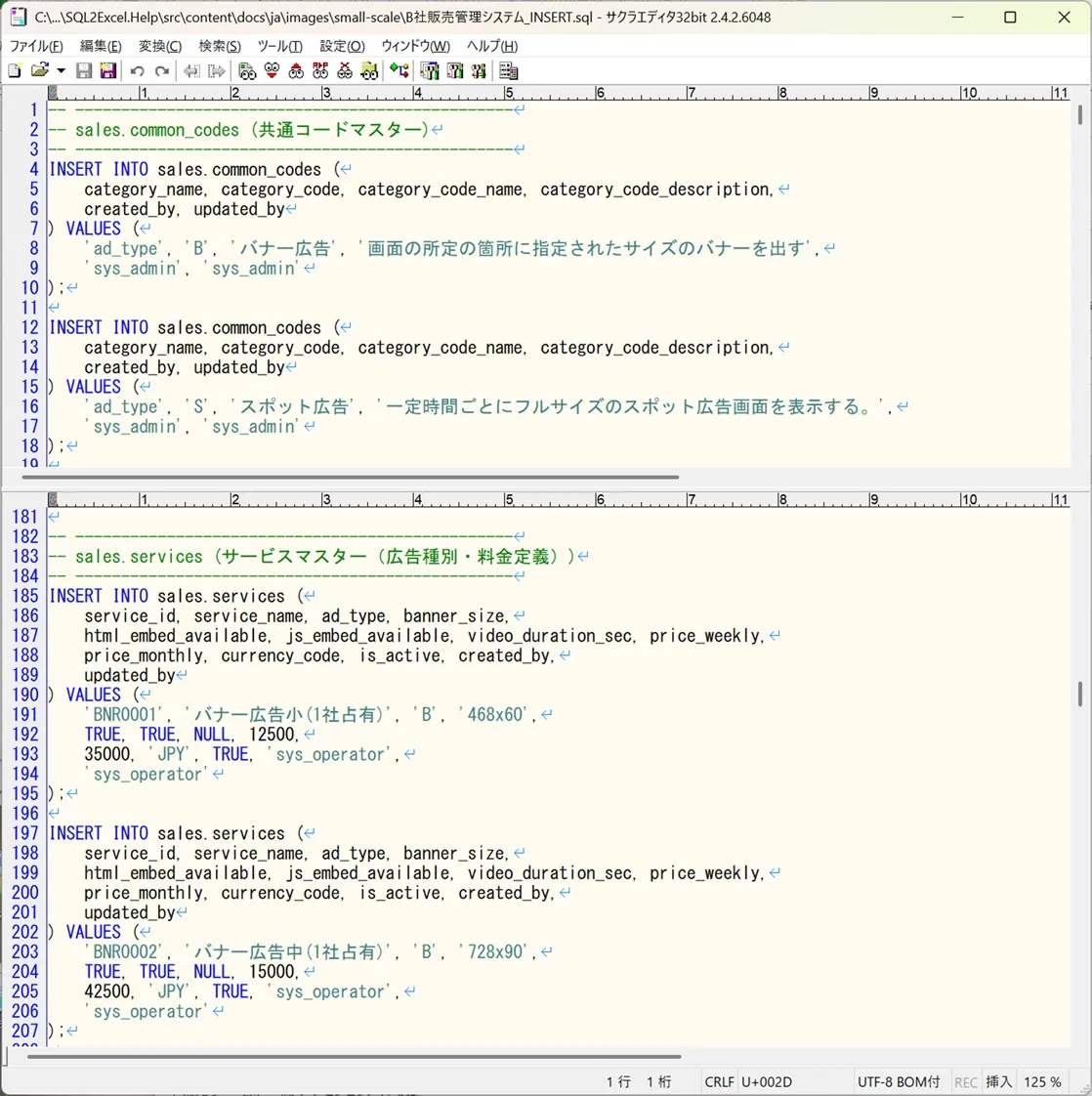The width and height of the screenshot is (1092, 1096).
Task: Click the Sakura Editor title bar document icon
Action: click(x=19, y=17)
